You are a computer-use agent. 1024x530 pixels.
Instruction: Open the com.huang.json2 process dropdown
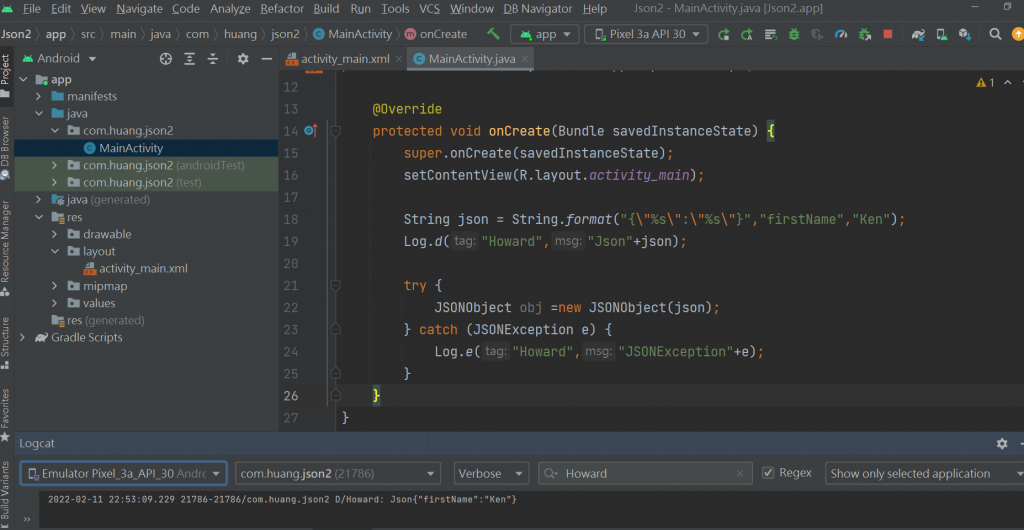(338, 474)
